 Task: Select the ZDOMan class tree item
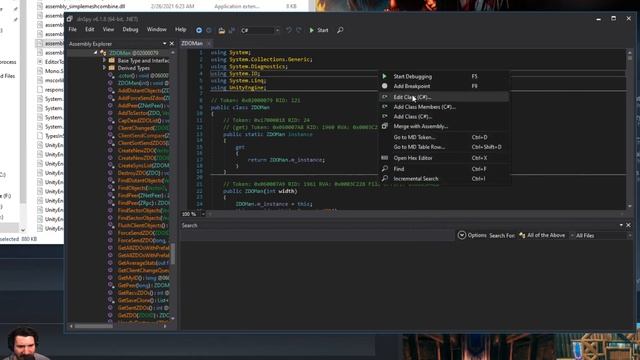tap(133, 53)
